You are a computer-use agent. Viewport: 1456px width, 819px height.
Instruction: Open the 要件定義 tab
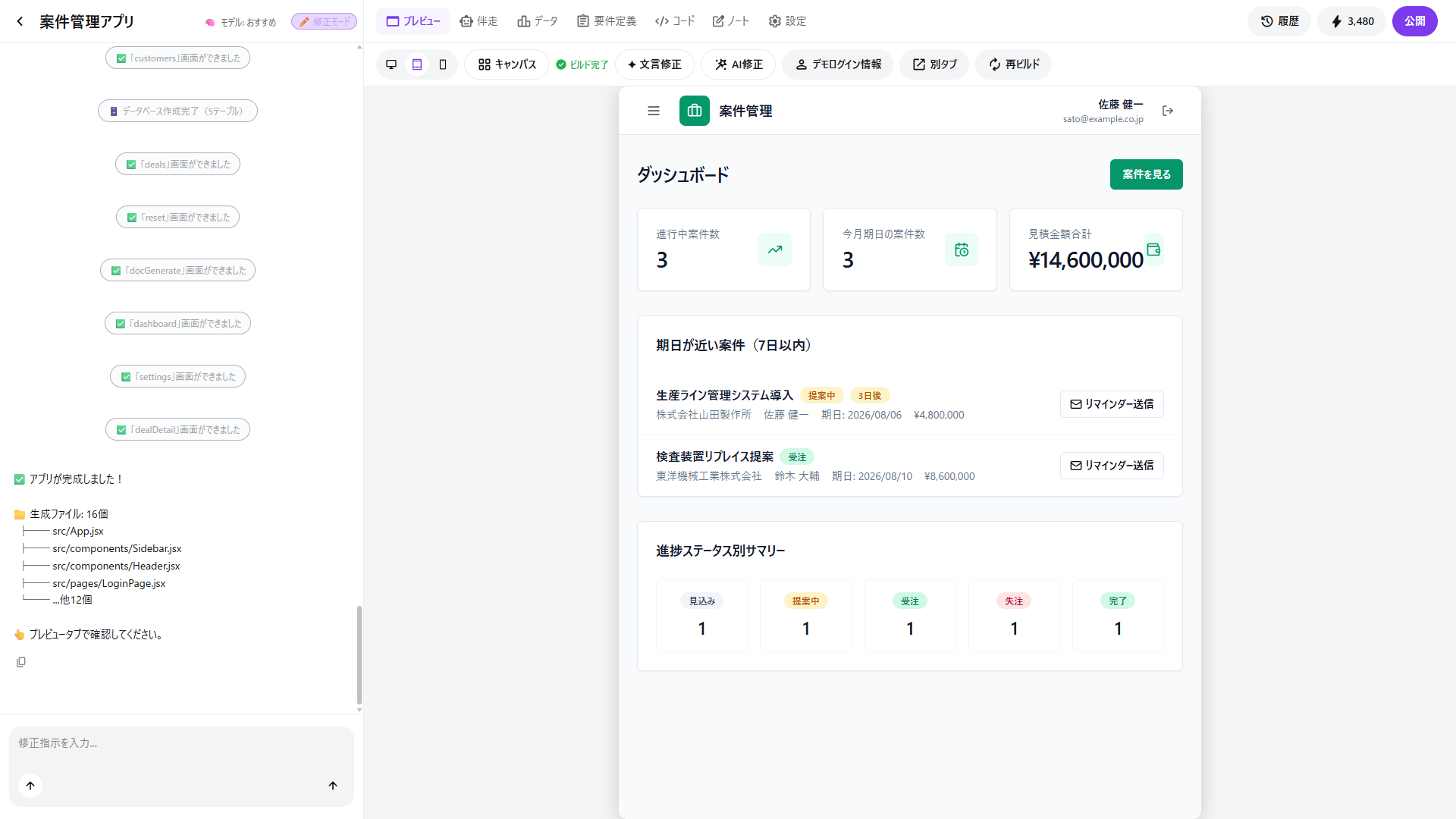[607, 21]
